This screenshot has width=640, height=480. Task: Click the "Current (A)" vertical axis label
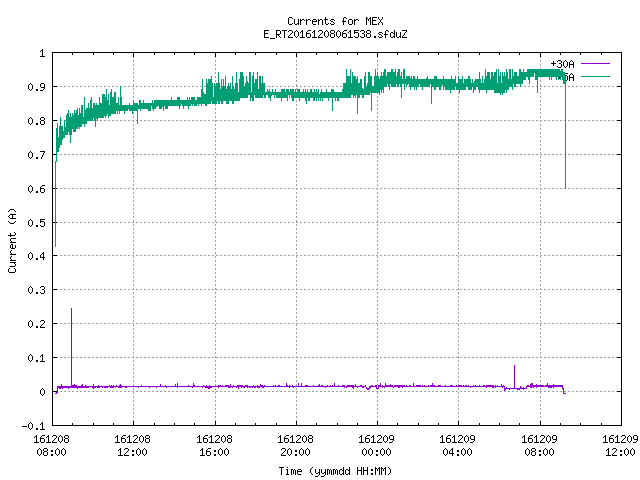pos(12,240)
